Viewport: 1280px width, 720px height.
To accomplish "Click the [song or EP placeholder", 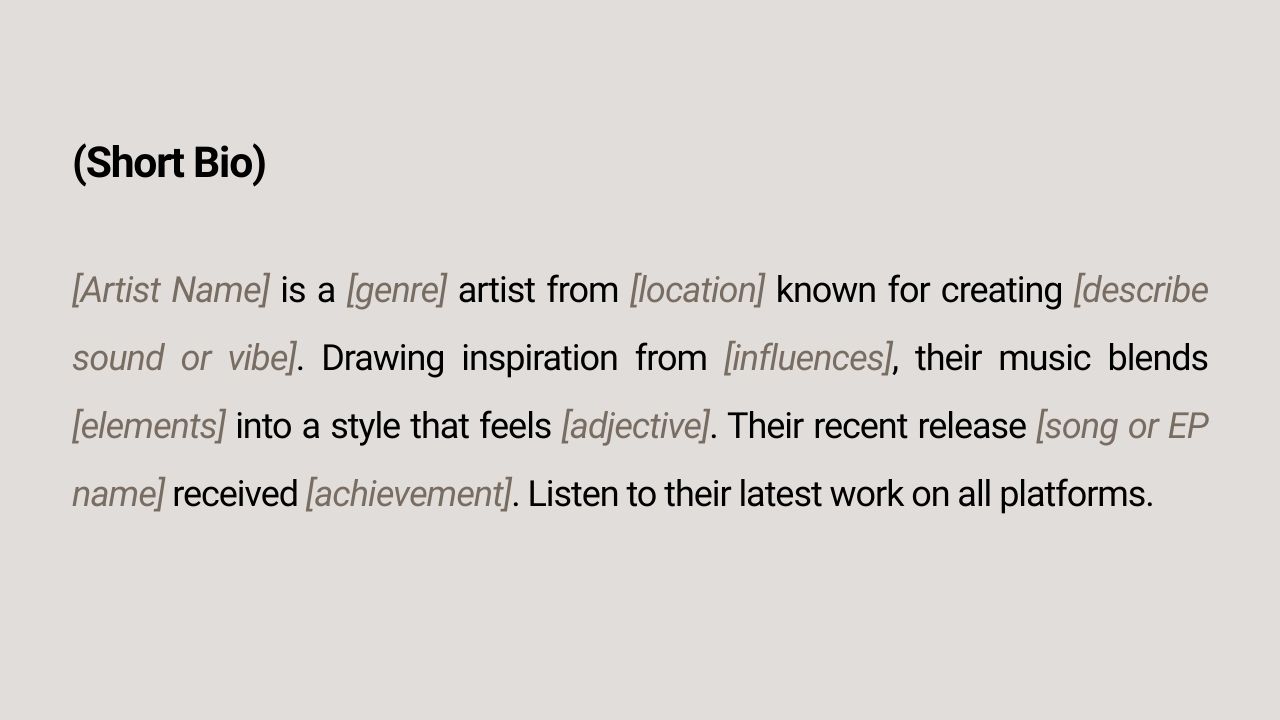I will point(1122,426).
